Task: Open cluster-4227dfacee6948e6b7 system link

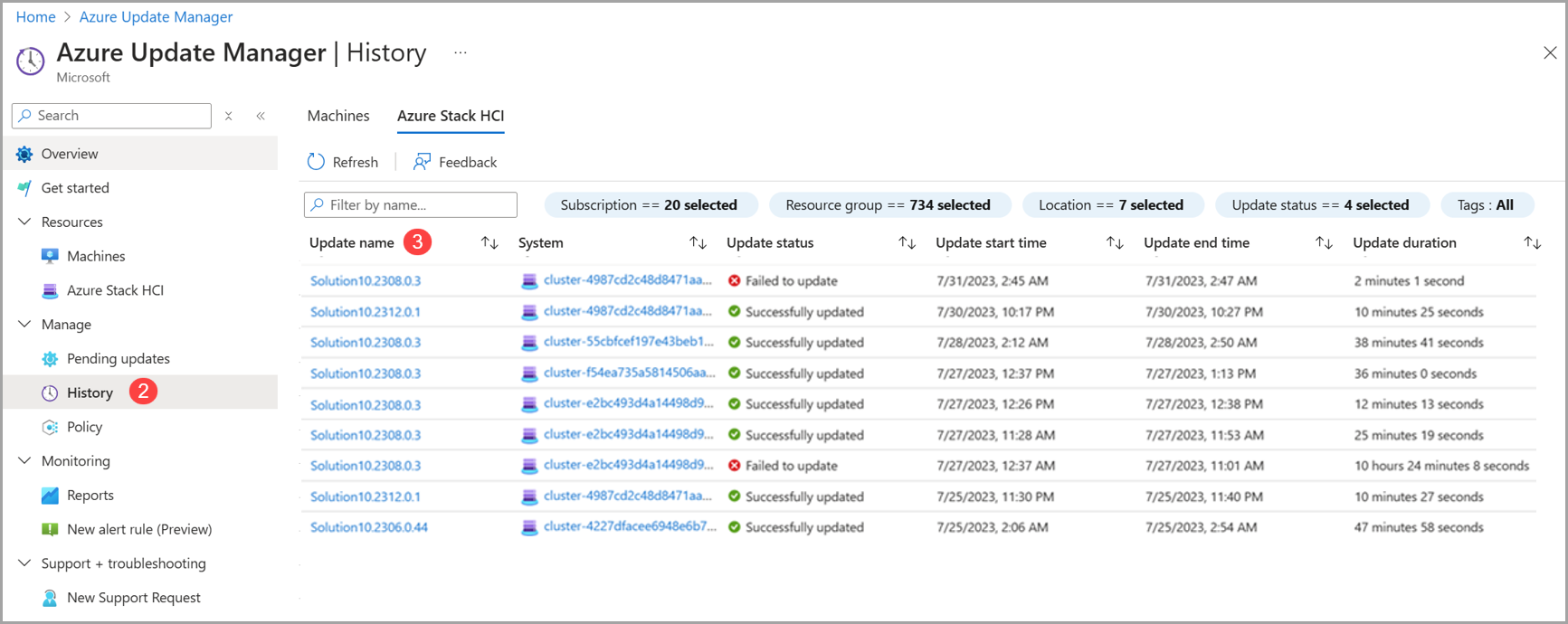Action: point(630,526)
